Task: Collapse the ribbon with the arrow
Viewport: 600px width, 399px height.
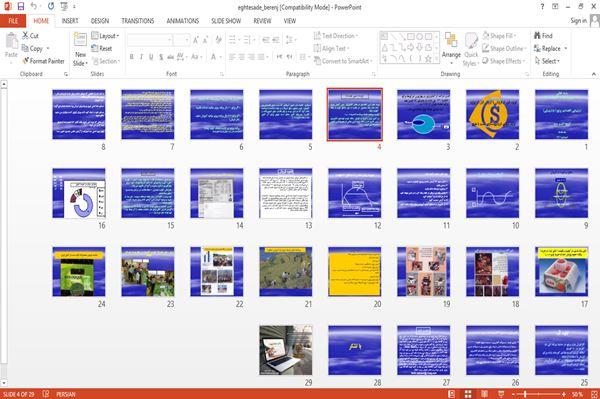Action: coord(594,74)
